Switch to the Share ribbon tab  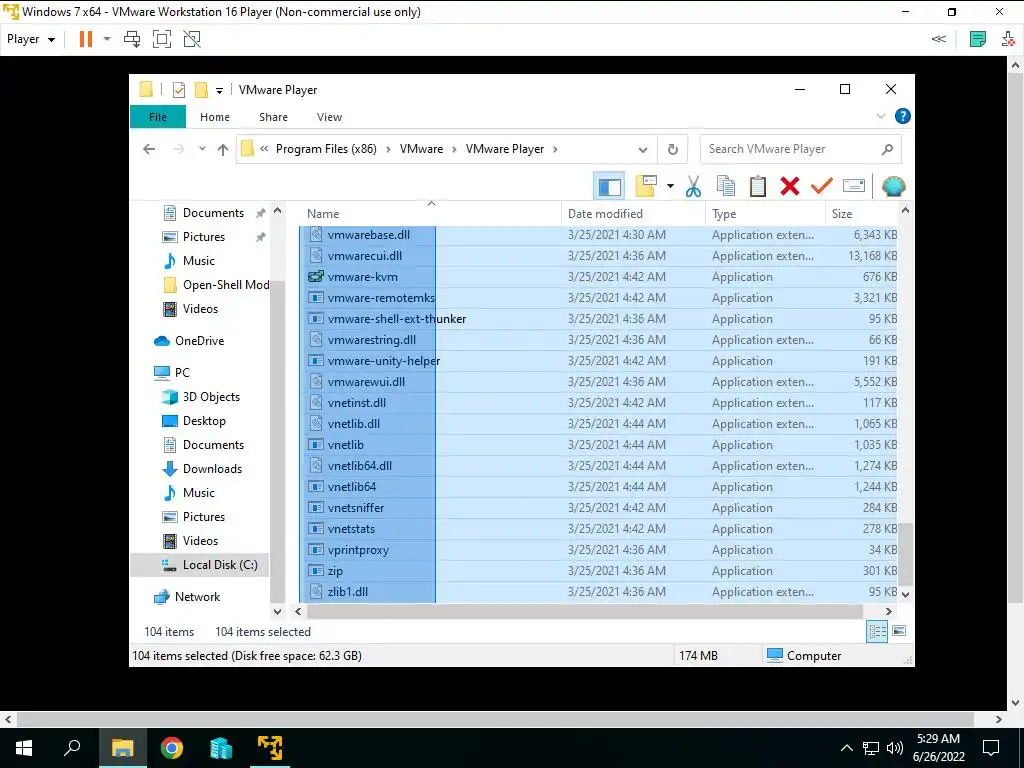(273, 117)
